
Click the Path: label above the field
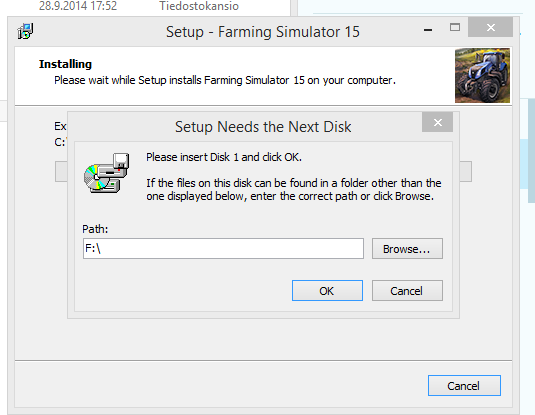[x=95, y=229]
